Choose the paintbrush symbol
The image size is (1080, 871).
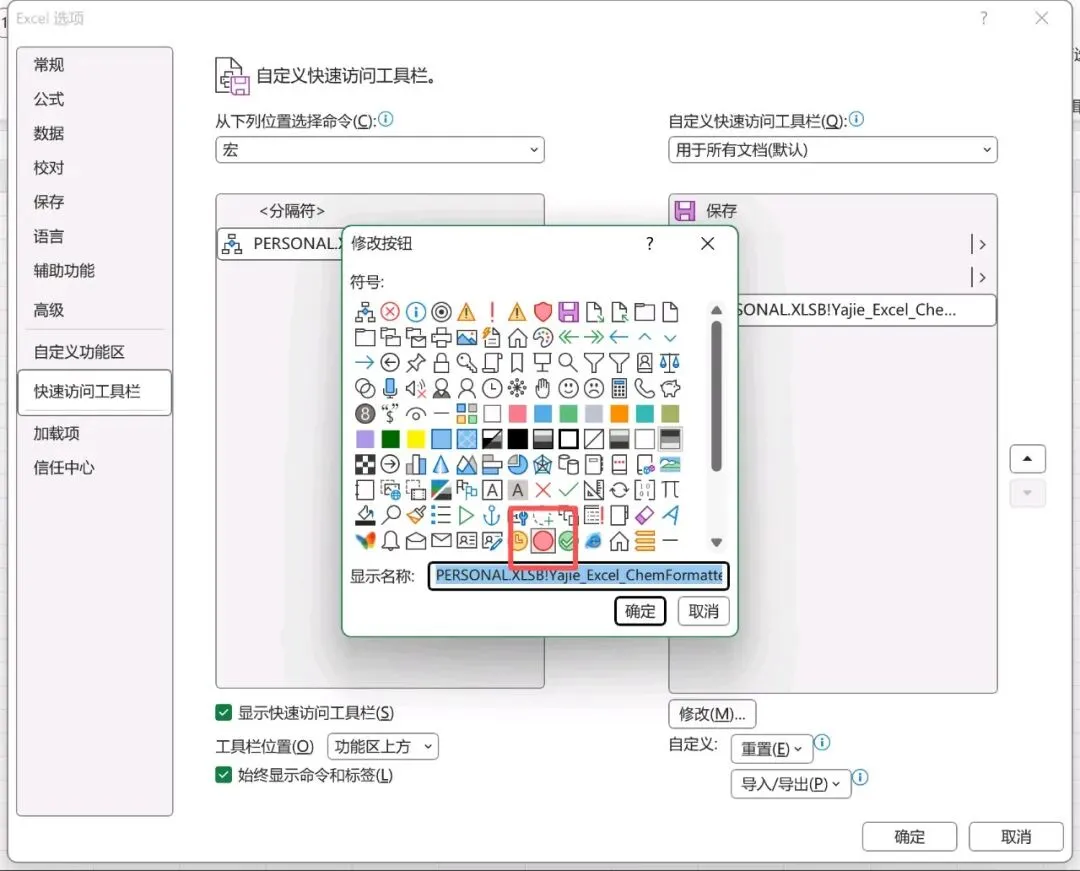(415, 515)
